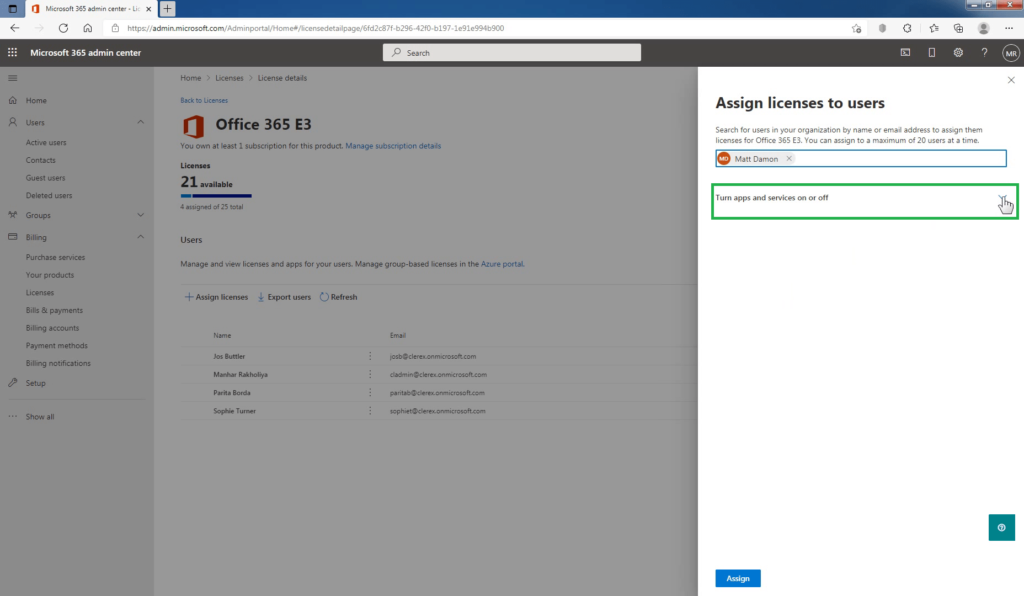Screen dimensions: 1024x596
Task: Collapse the Users navigation section
Action: (140, 123)
